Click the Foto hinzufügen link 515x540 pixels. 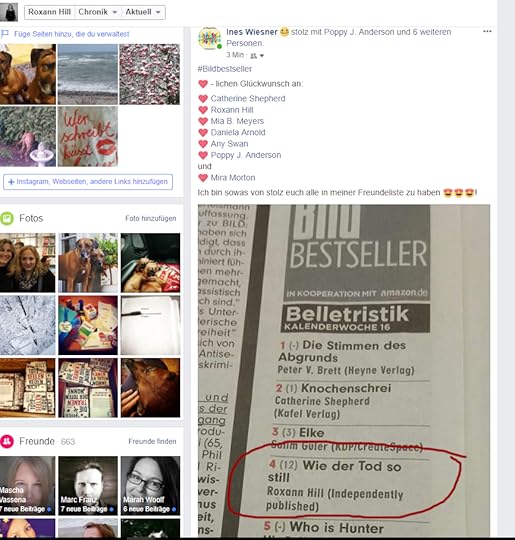[x=151, y=218]
